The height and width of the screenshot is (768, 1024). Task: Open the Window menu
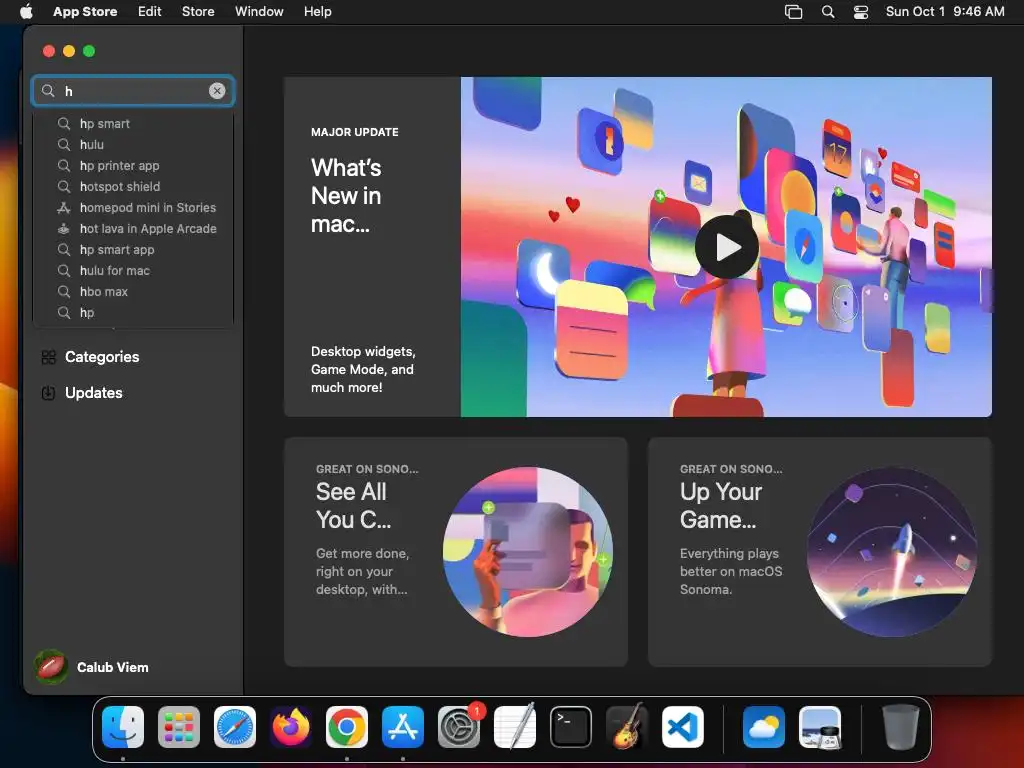[x=259, y=11]
